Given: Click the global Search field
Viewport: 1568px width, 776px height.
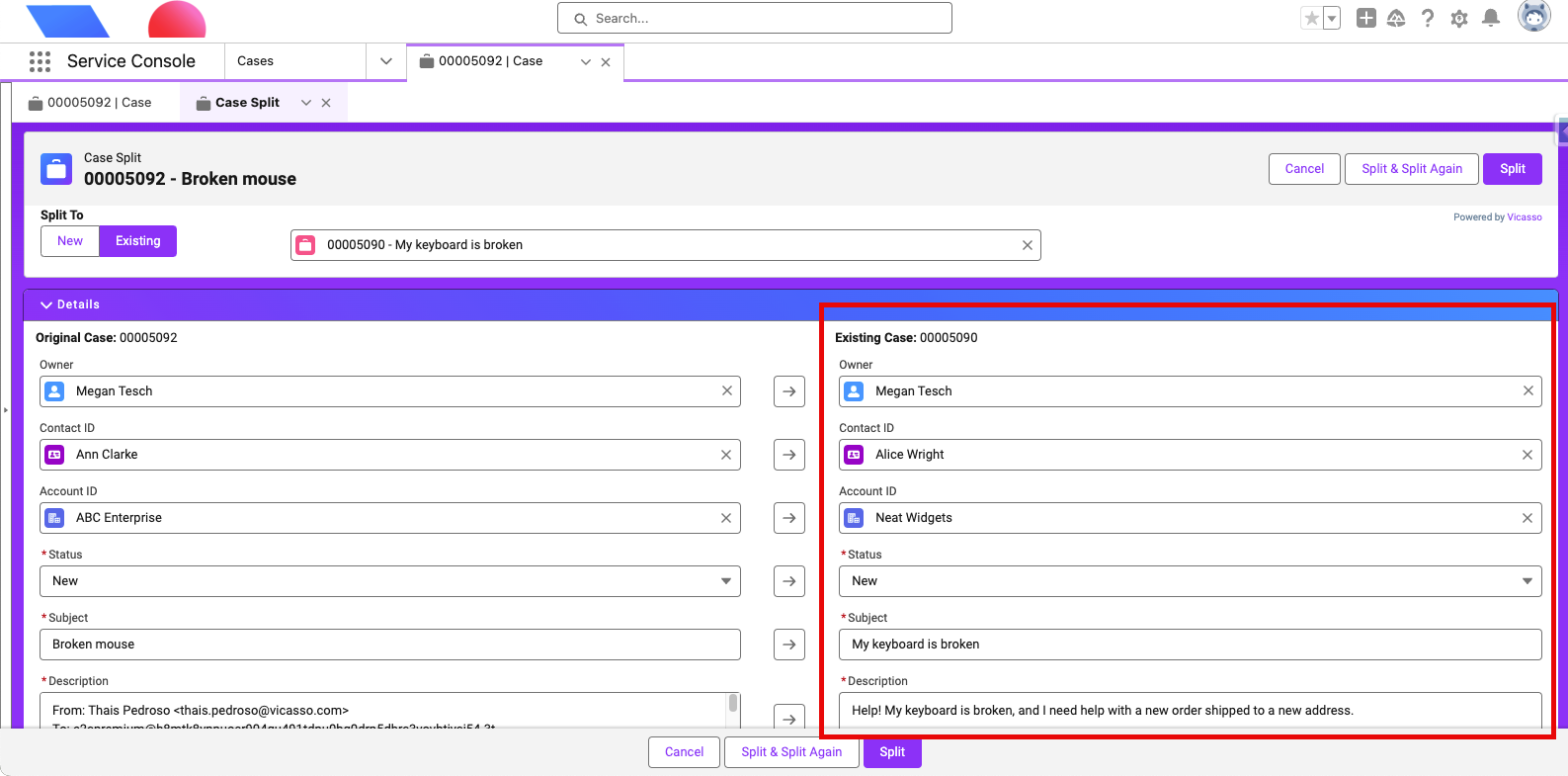Looking at the screenshot, I should pos(755,18).
